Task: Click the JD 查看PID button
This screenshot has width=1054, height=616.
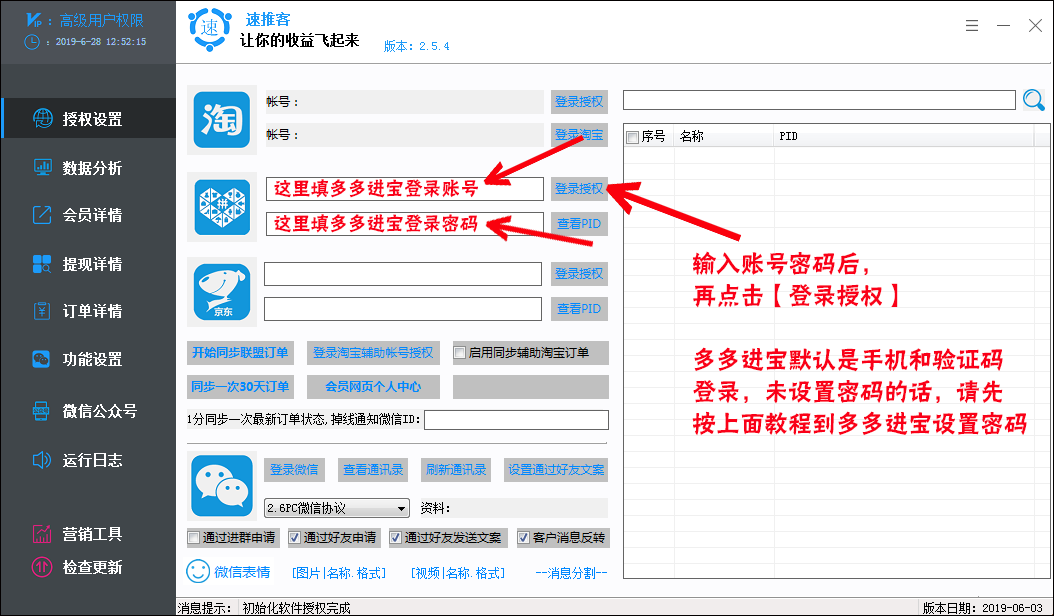Action: pos(579,309)
